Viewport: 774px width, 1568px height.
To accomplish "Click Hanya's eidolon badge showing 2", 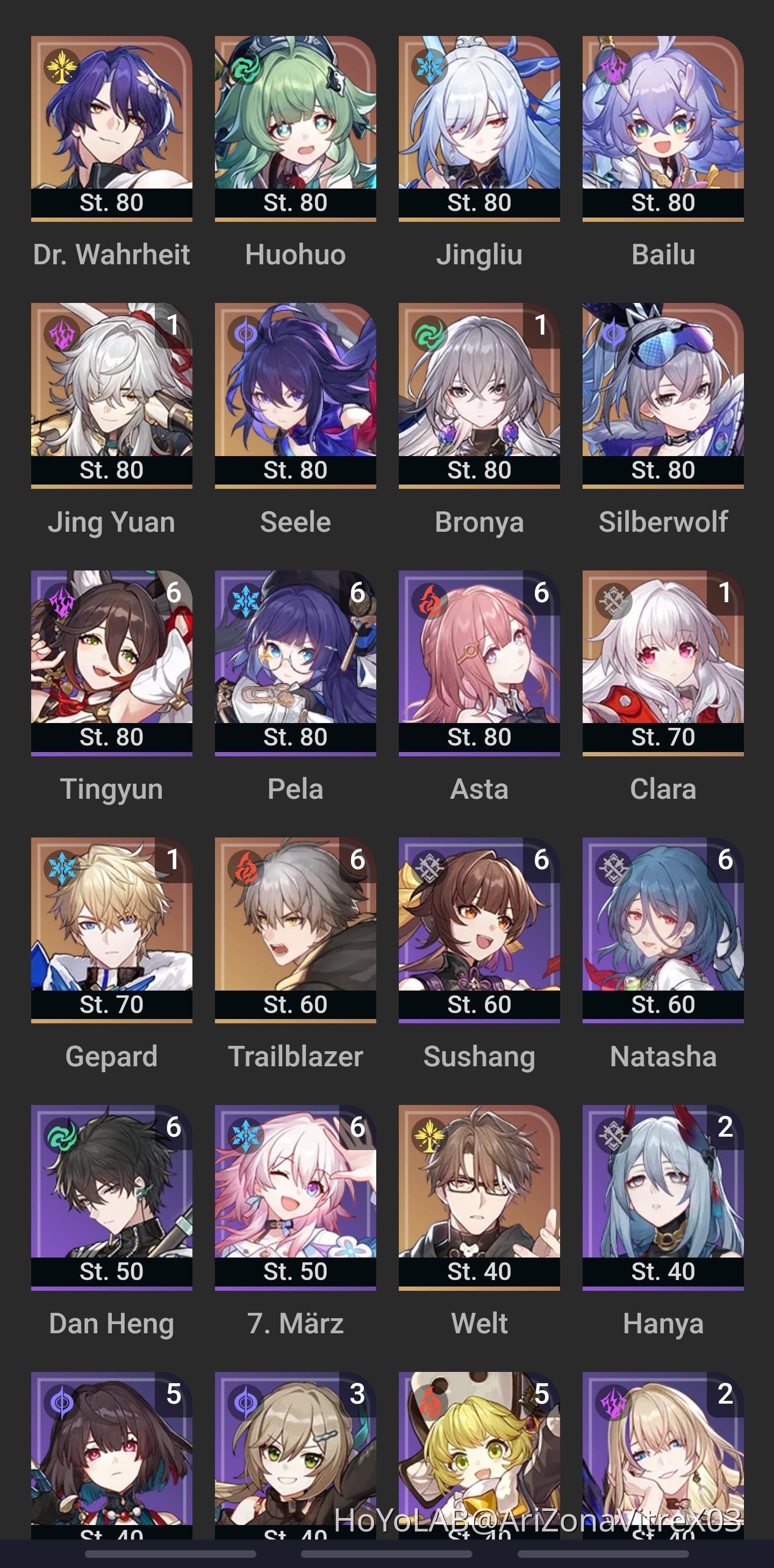I will [725, 1126].
